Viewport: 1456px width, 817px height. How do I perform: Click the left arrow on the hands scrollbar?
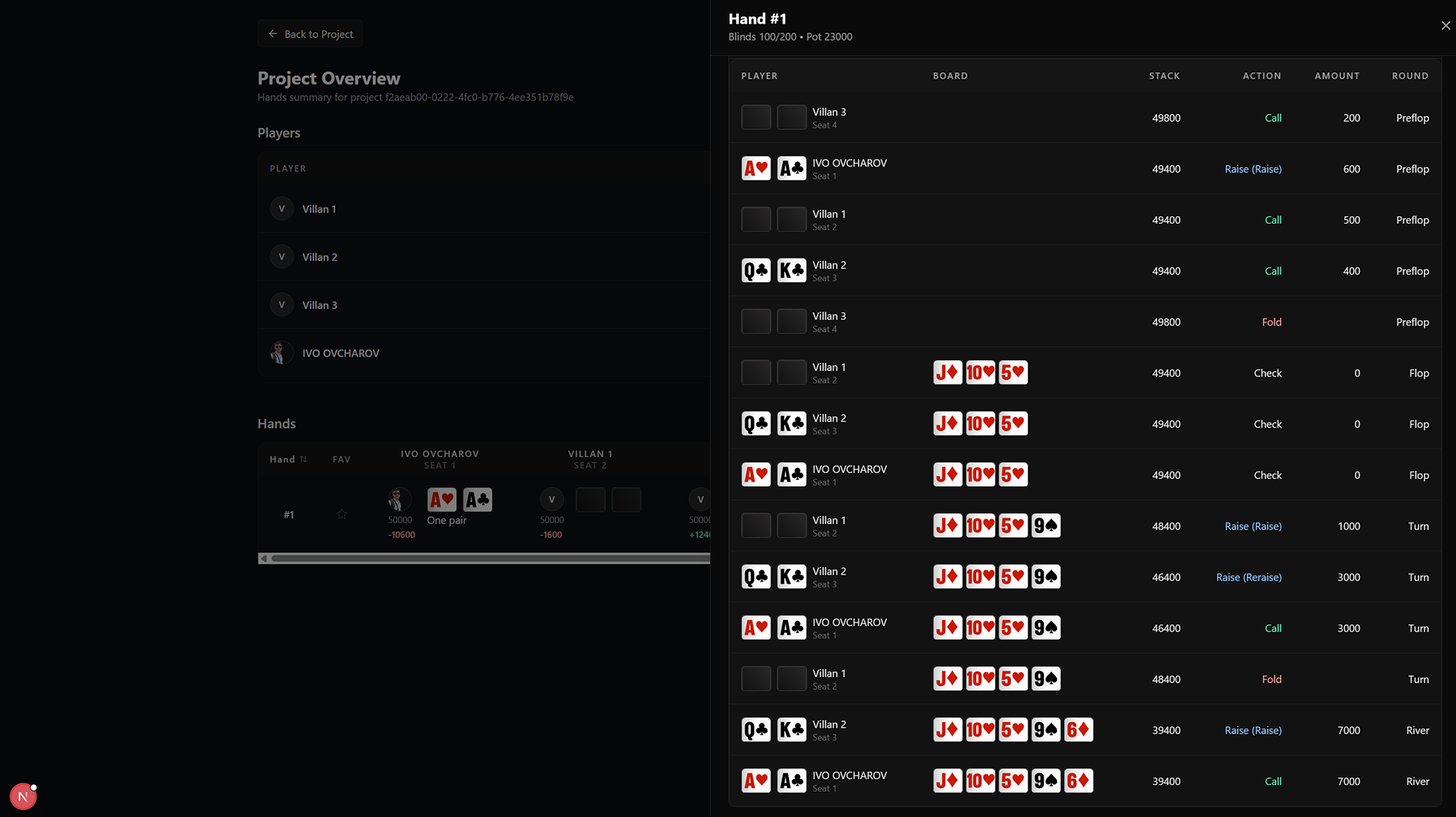(x=264, y=559)
